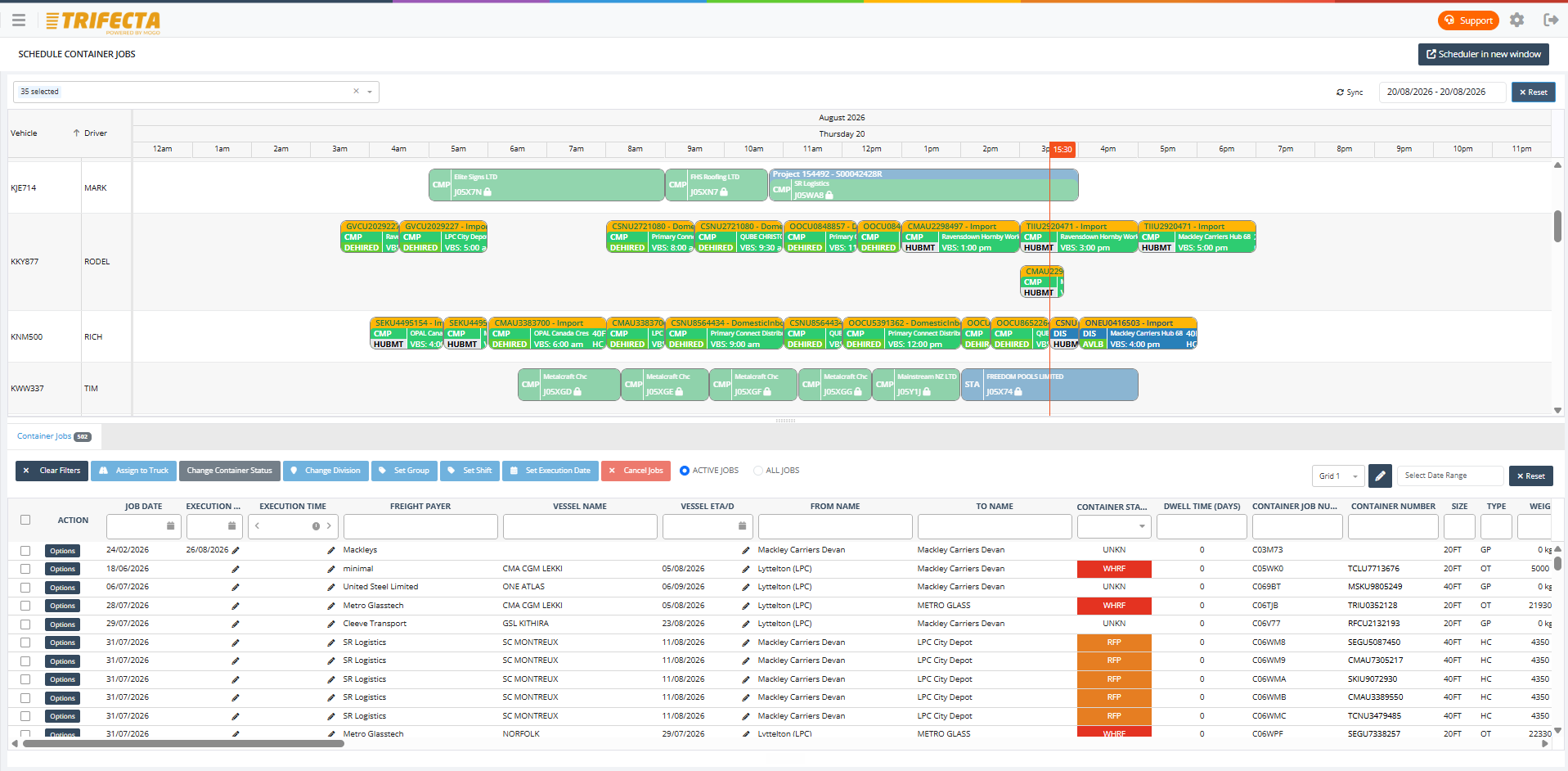This screenshot has width=1568, height=771.
Task: Expand the 35 selected dropdown
Action: point(370,92)
